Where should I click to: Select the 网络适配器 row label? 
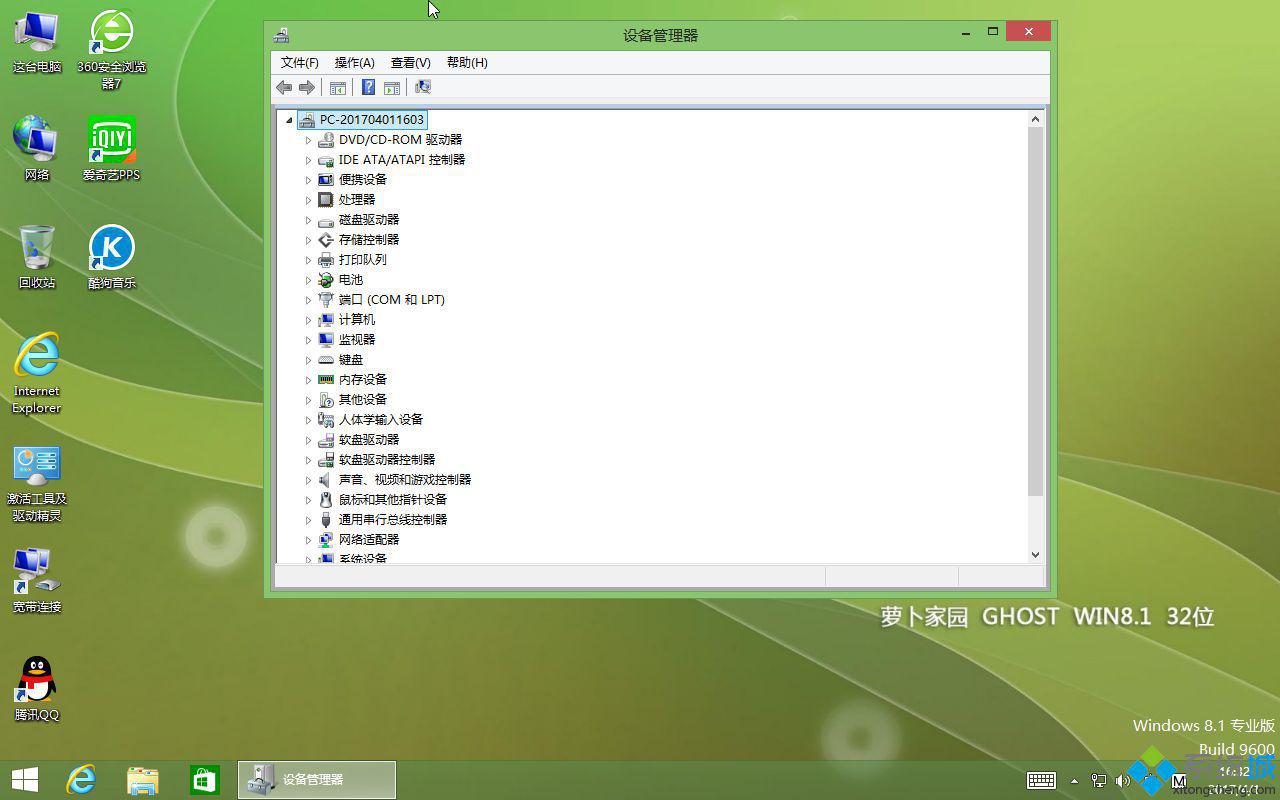pyautogui.click(x=369, y=540)
